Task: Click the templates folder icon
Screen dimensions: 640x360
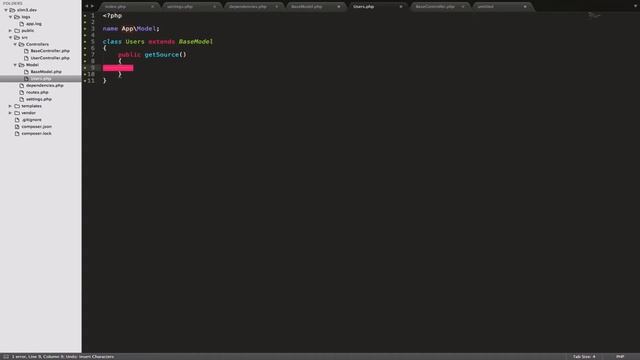Action: tap(17, 106)
